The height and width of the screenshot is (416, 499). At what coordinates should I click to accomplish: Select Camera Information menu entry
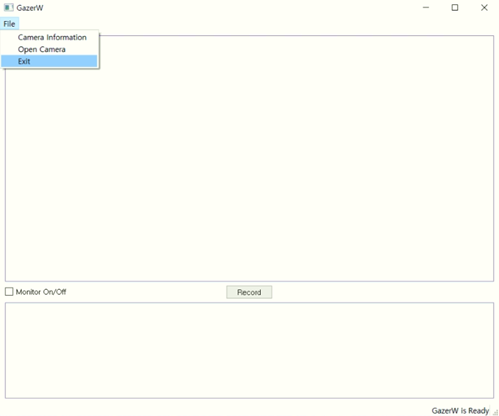pyautogui.click(x=49, y=37)
